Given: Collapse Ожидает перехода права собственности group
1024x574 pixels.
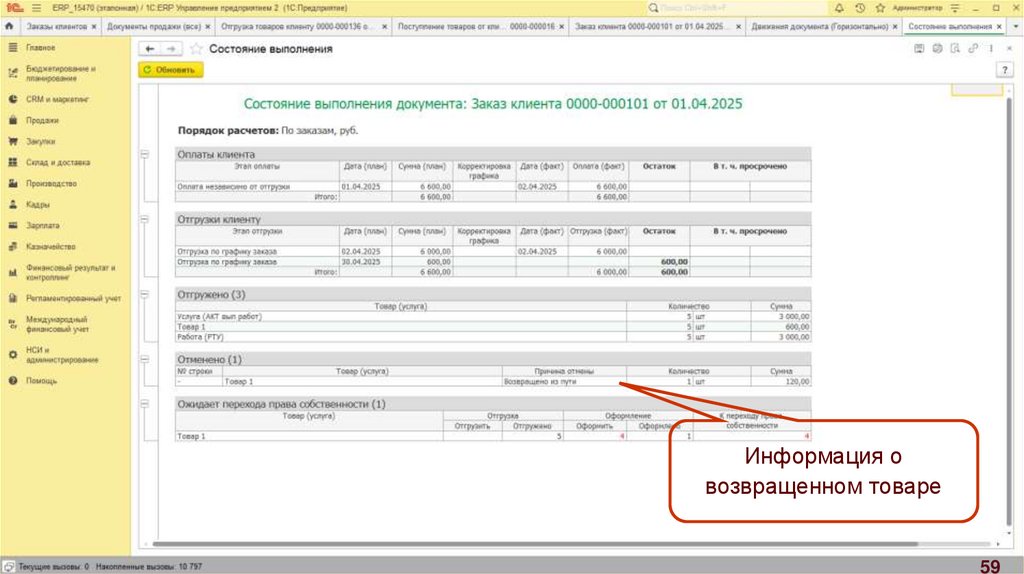Looking at the screenshot, I should pyautogui.click(x=145, y=404).
